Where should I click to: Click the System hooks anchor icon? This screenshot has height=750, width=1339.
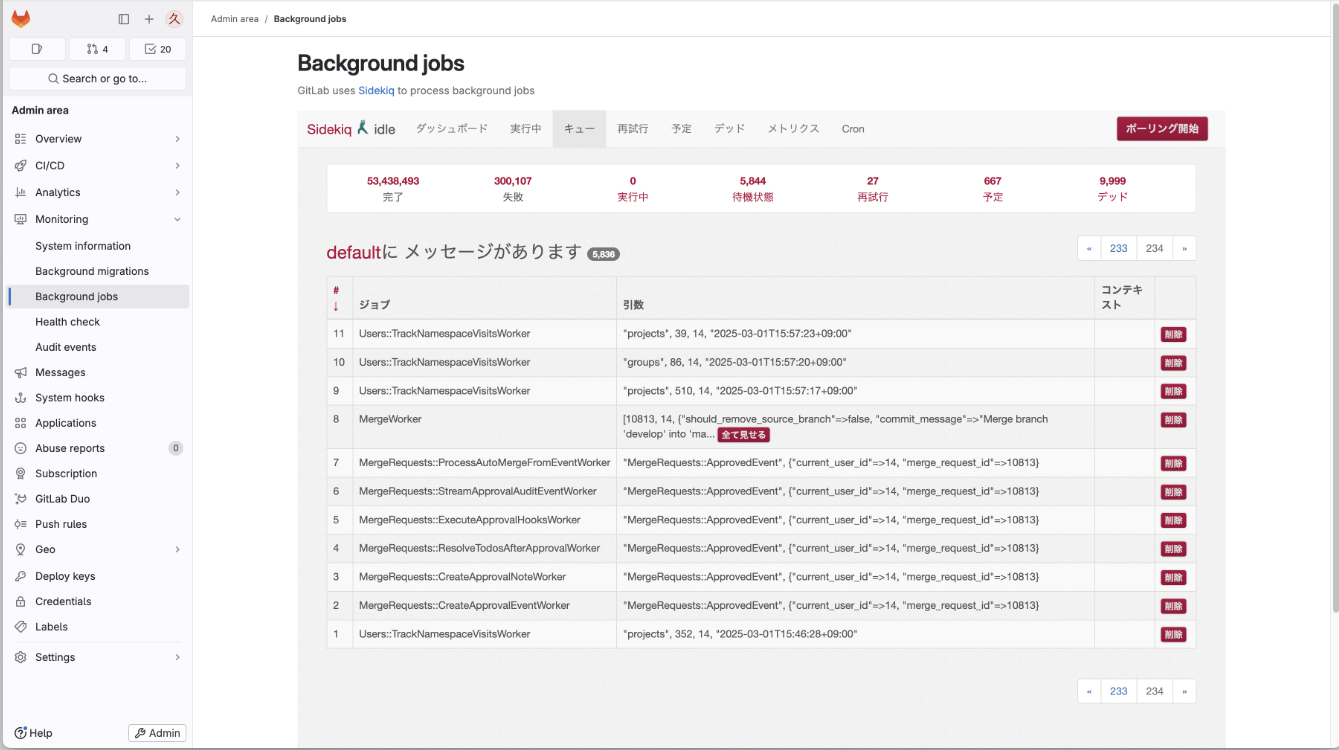21,398
